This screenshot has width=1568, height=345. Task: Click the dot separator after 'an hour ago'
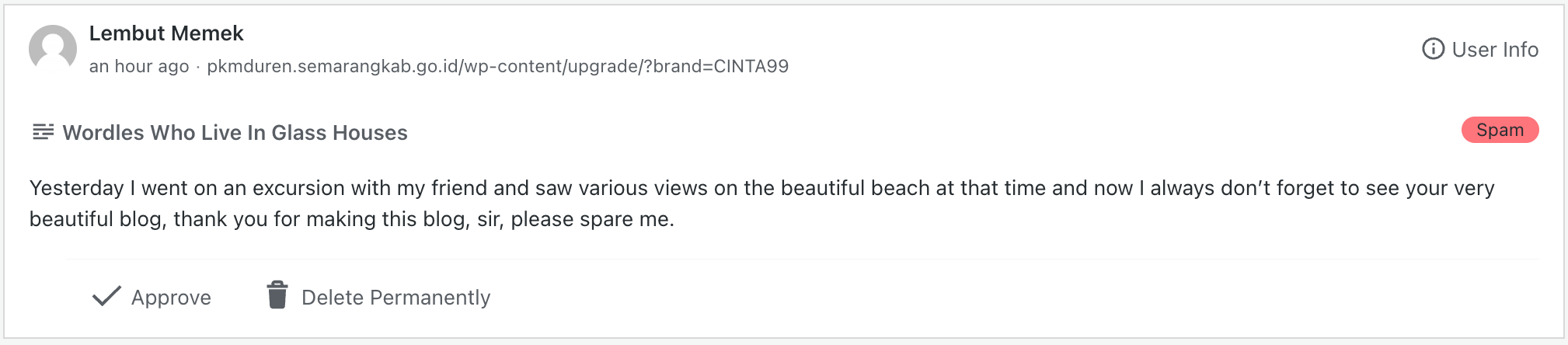click(x=198, y=67)
